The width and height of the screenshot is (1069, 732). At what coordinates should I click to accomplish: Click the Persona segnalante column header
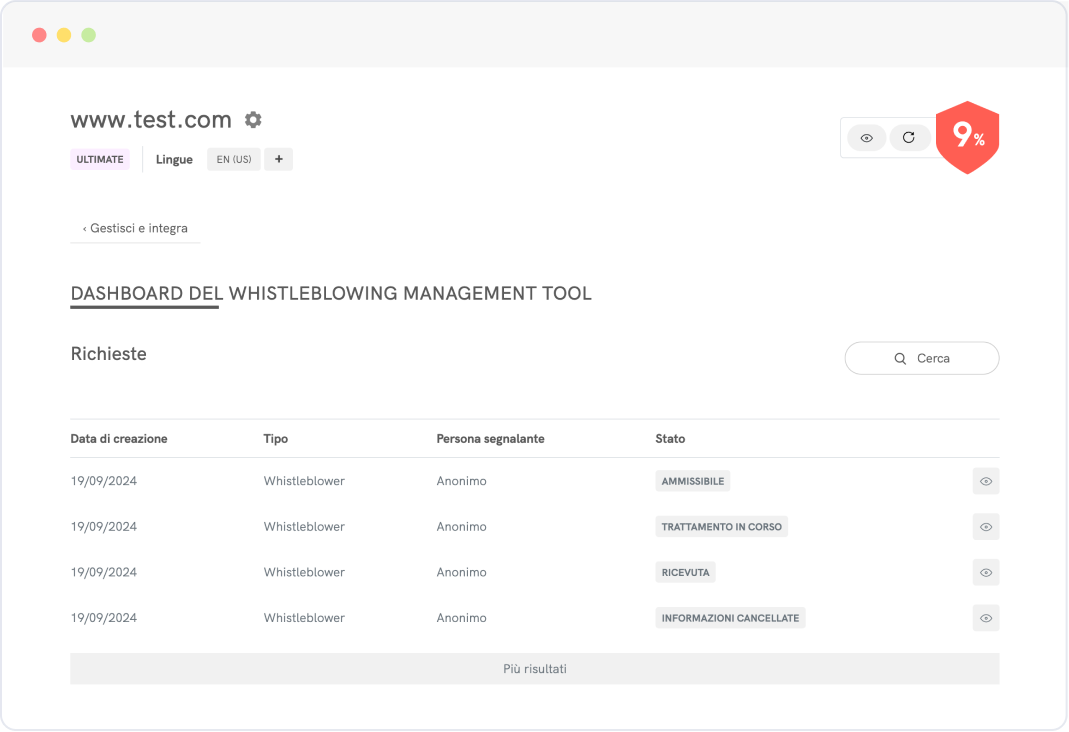(490, 439)
